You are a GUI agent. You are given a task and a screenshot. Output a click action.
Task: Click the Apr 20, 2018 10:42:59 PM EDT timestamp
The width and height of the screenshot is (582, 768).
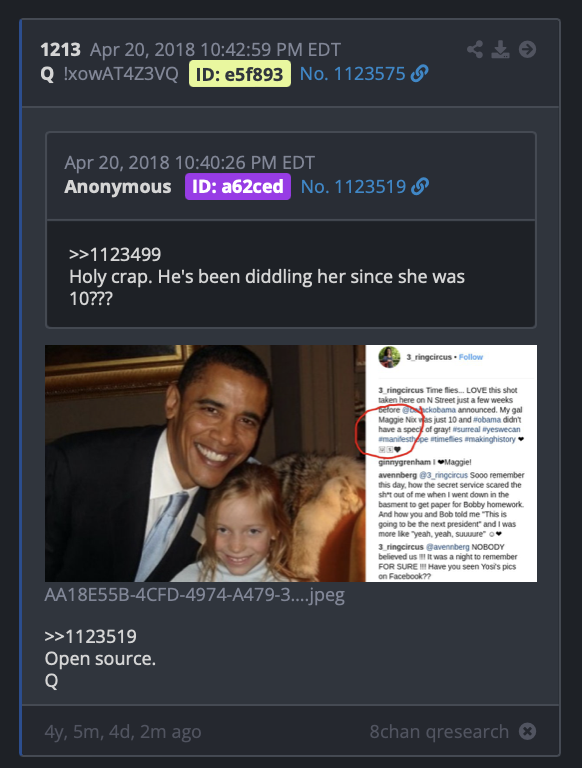[215, 49]
